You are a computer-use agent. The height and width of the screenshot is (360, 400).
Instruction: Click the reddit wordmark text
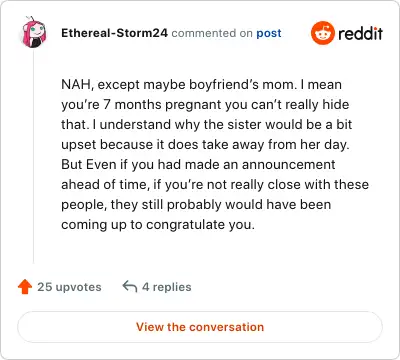(360, 33)
